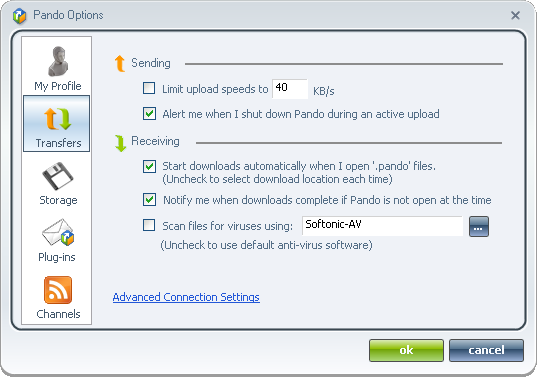Open the Storage floppy disk icon

click(x=58, y=176)
